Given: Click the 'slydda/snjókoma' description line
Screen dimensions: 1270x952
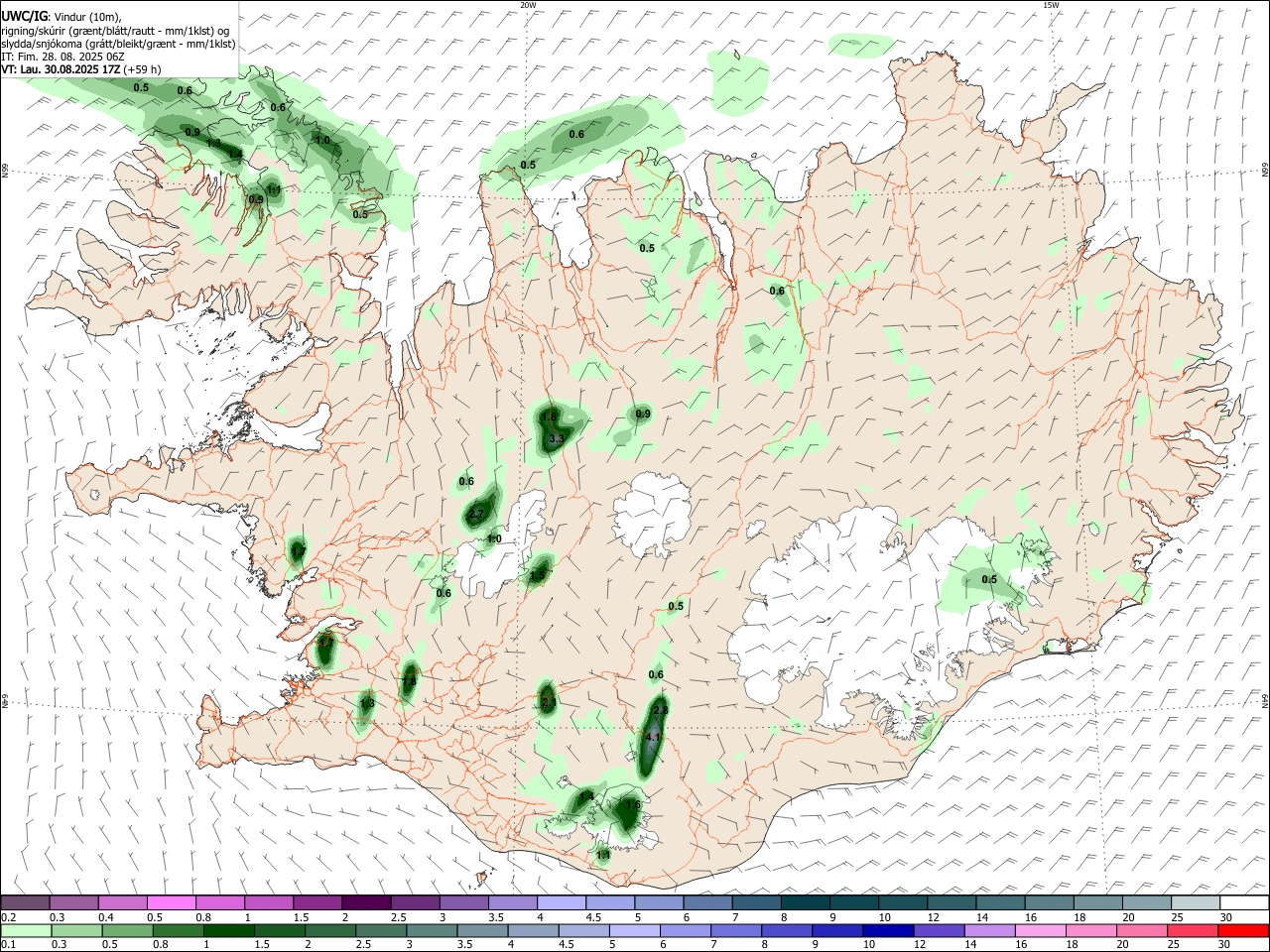Looking at the screenshot, I should [x=118, y=44].
